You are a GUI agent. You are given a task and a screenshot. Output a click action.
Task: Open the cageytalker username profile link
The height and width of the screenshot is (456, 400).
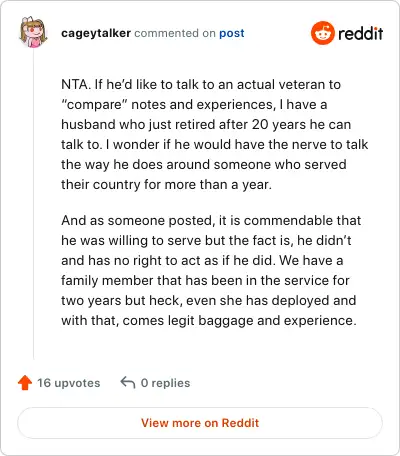pyautogui.click(x=96, y=33)
